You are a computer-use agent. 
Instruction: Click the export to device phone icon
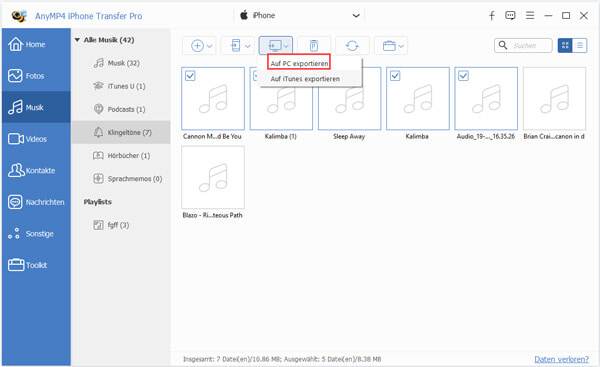235,46
